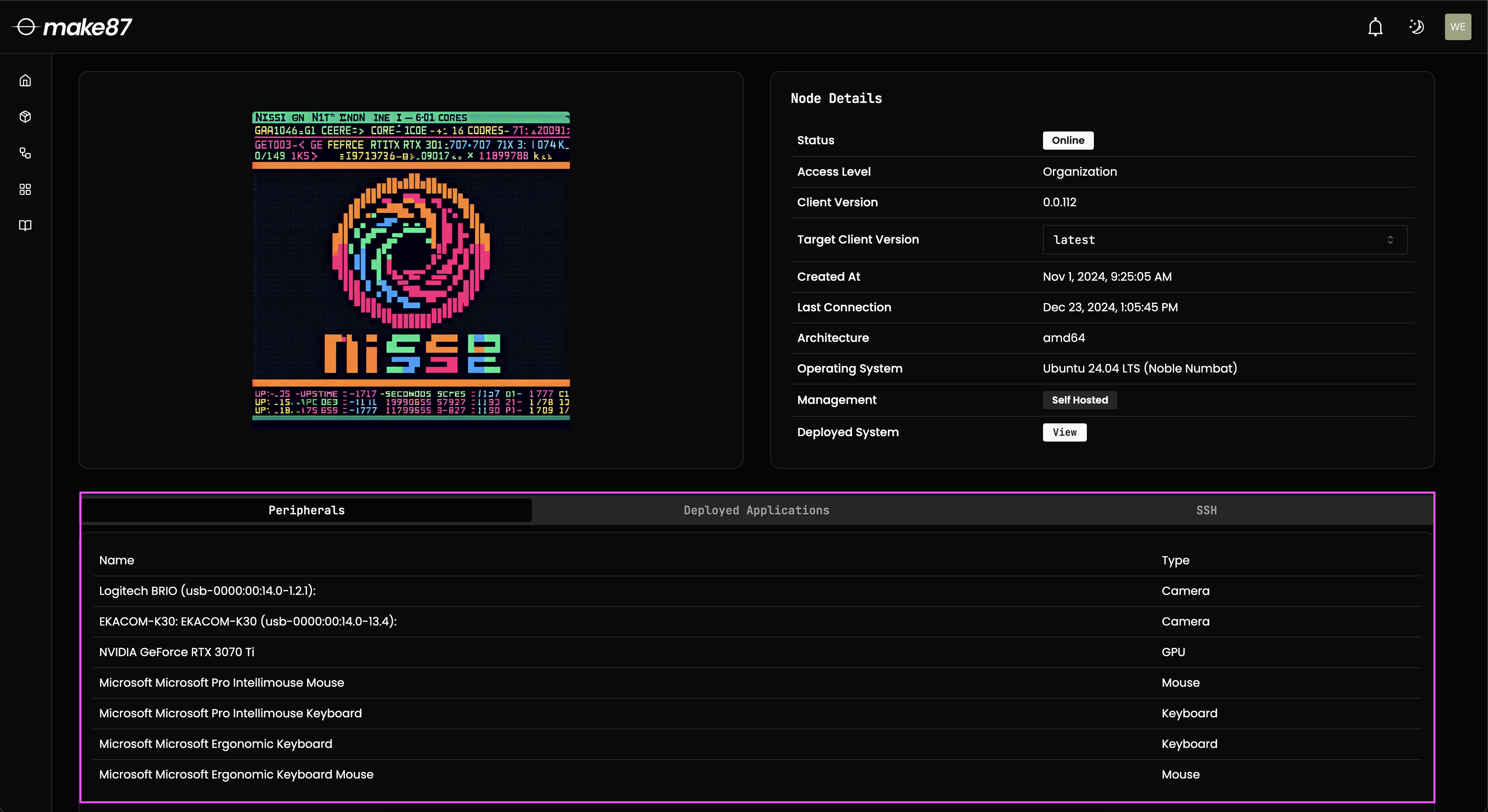Open the WE user avatar menu
Screen dimensions: 1488x812
(1458, 26)
